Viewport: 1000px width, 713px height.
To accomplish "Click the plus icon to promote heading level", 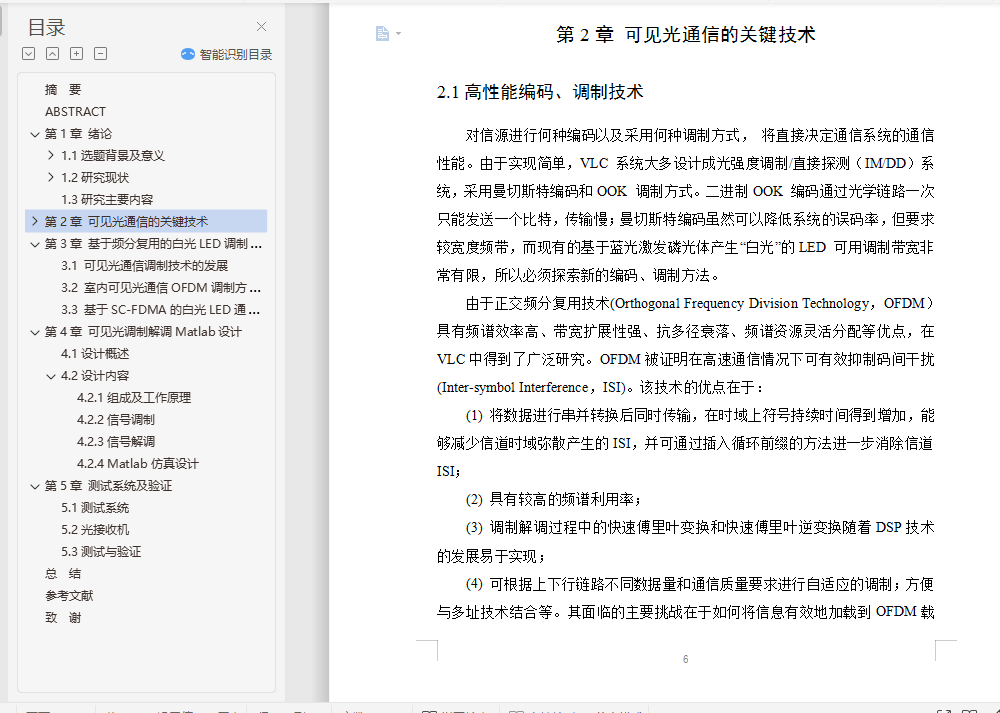I will (x=77, y=54).
